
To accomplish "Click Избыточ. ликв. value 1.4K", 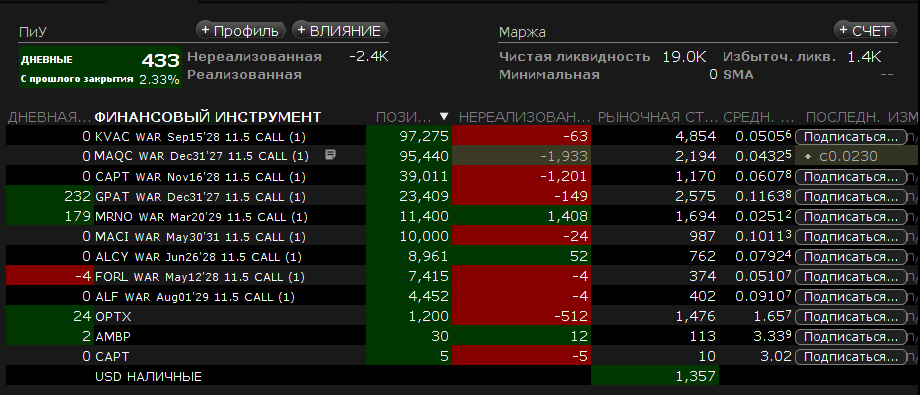I will (x=864, y=57).
